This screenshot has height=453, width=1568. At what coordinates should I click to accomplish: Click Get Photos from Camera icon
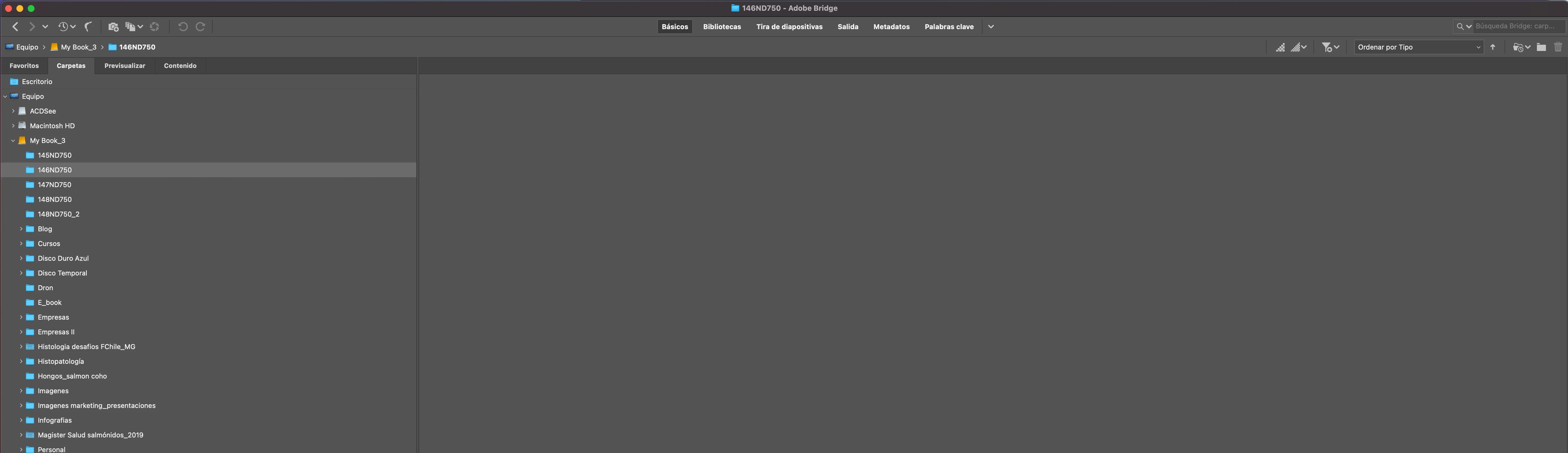(x=113, y=26)
